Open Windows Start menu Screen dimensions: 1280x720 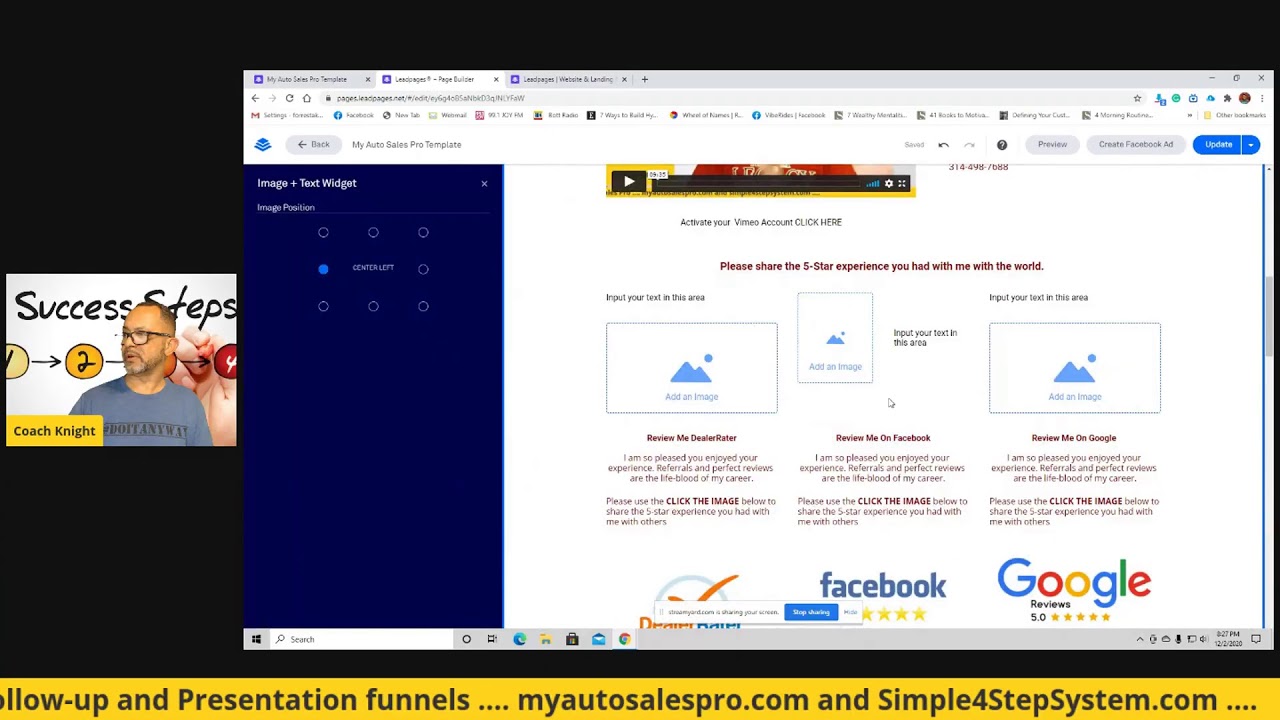coord(256,639)
